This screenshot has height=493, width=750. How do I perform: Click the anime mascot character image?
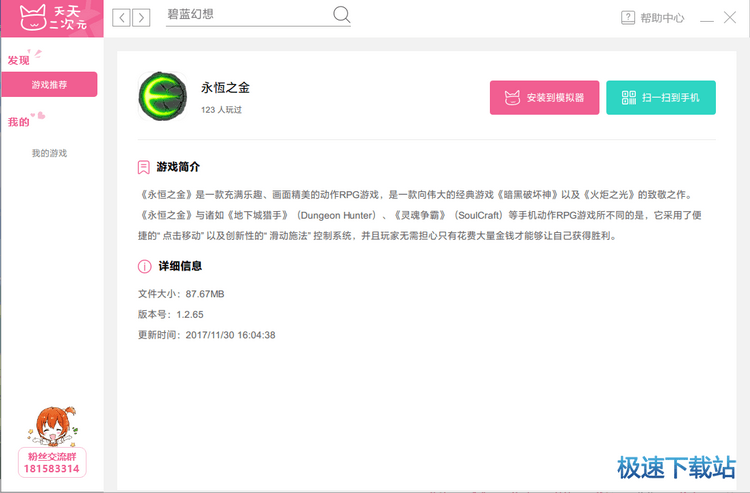pos(52,427)
